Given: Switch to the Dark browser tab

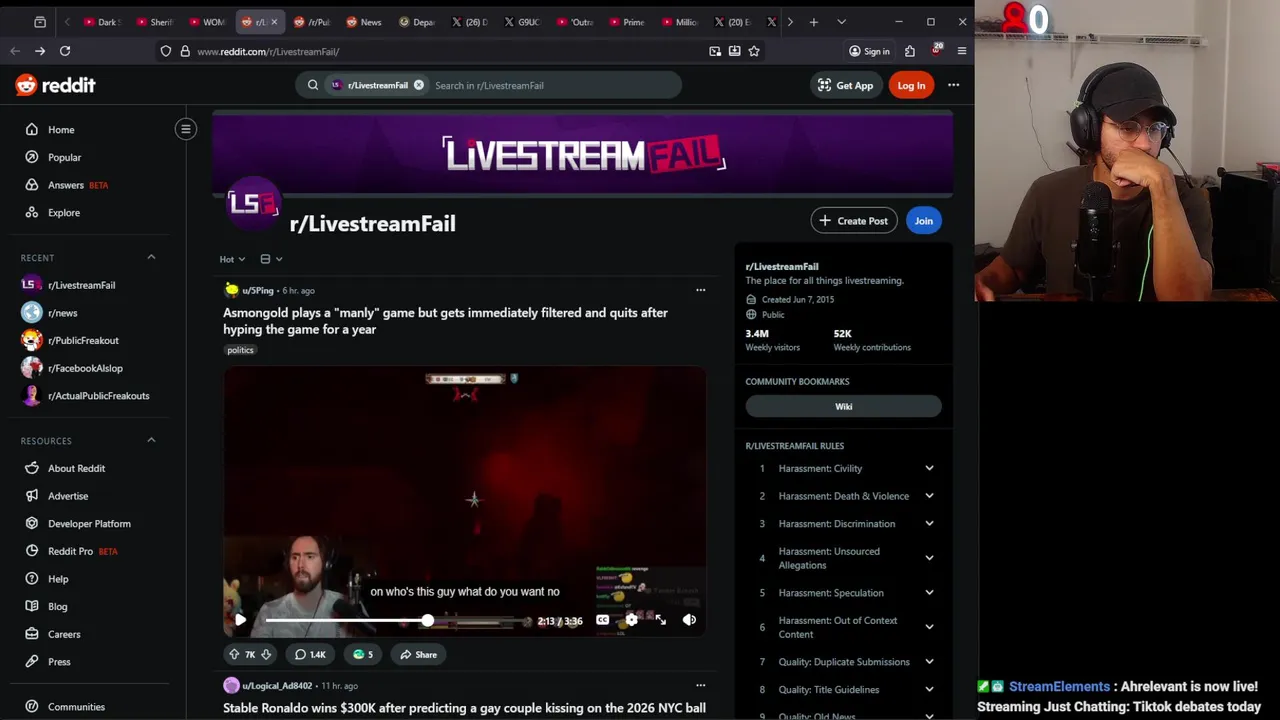Looking at the screenshot, I should click(101, 22).
